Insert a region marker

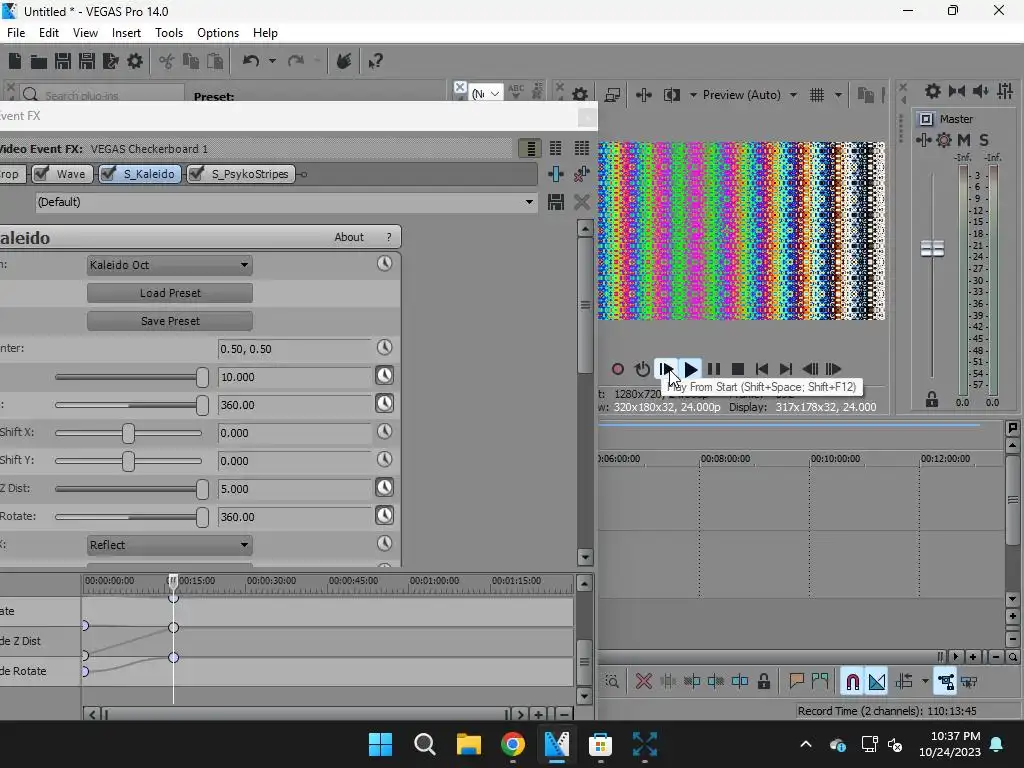[x=820, y=682]
